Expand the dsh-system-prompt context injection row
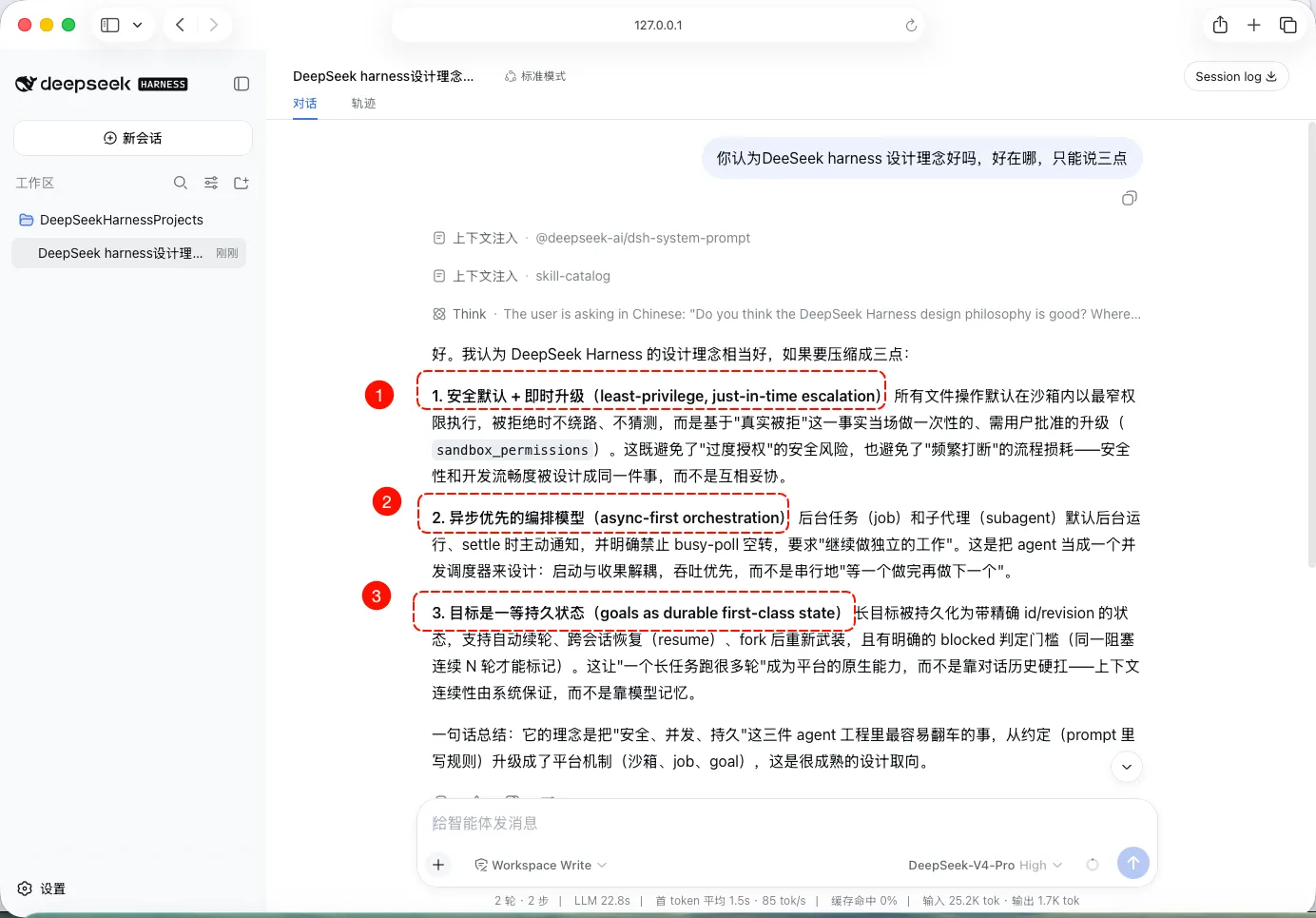Viewport: 1316px width, 918px height. (x=591, y=238)
